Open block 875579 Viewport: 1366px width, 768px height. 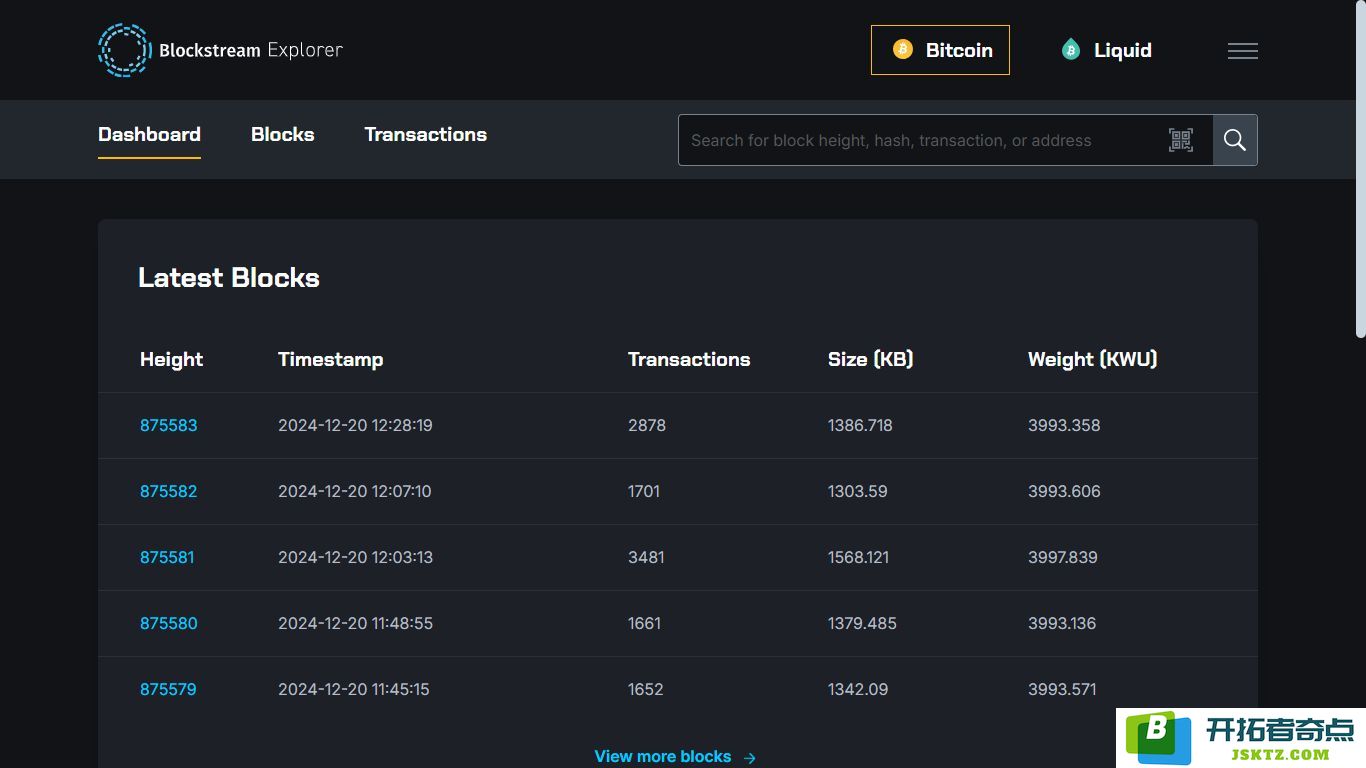point(168,689)
